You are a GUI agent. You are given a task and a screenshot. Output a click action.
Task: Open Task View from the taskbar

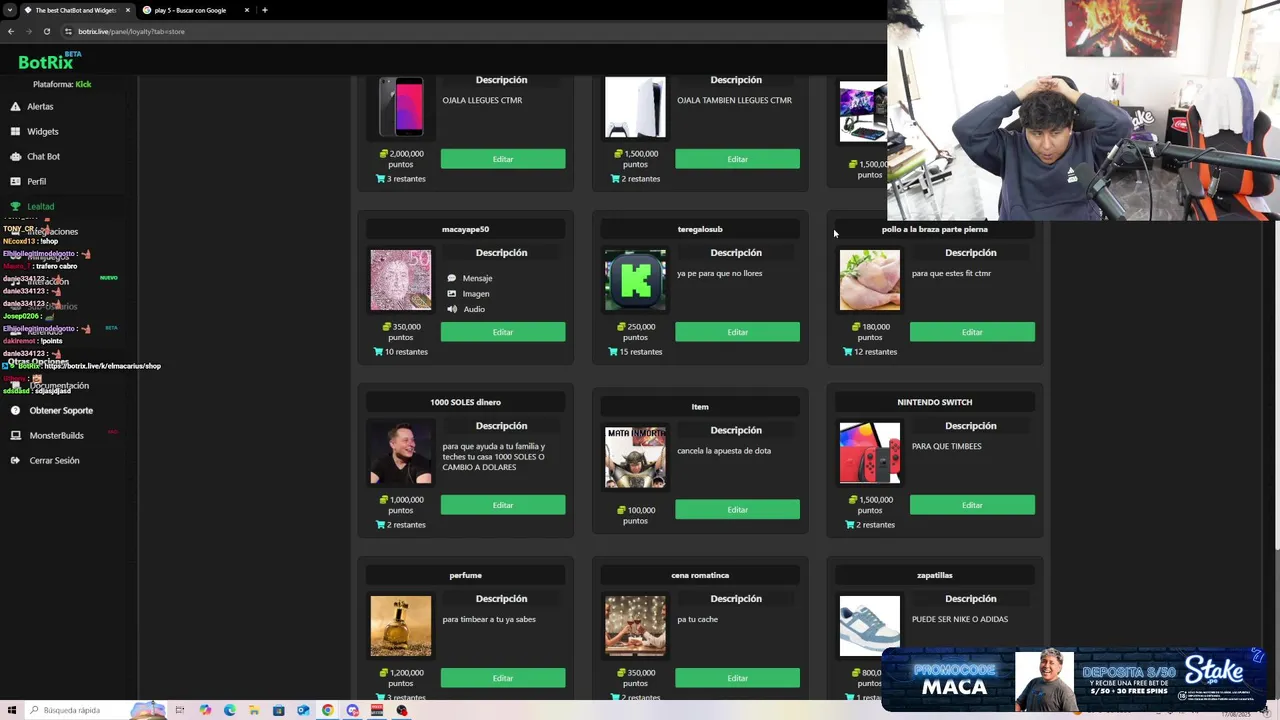click(180, 710)
